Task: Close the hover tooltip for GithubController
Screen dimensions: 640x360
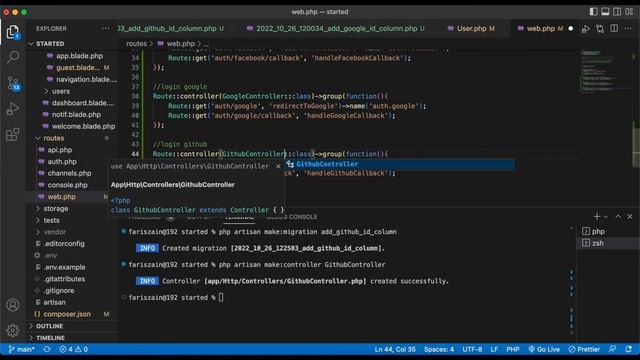Action: [278, 166]
